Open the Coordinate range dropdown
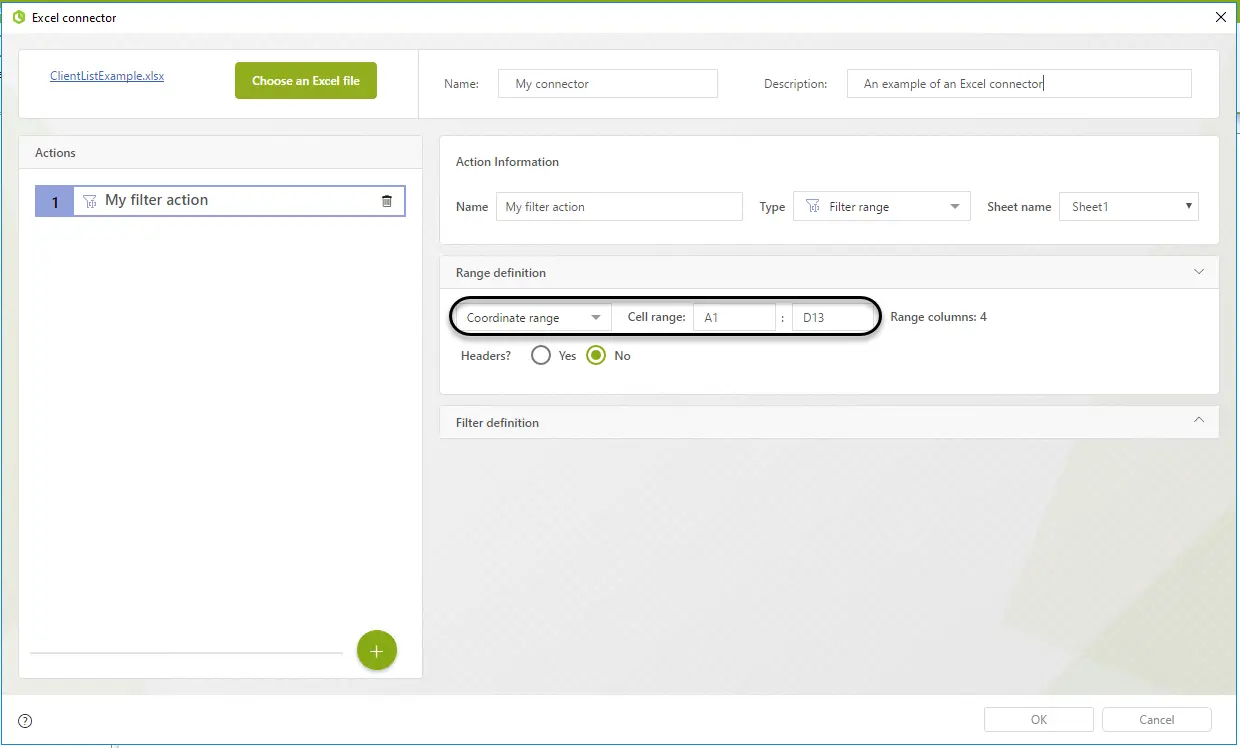This screenshot has width=1240, height=748. click(532, 318)
